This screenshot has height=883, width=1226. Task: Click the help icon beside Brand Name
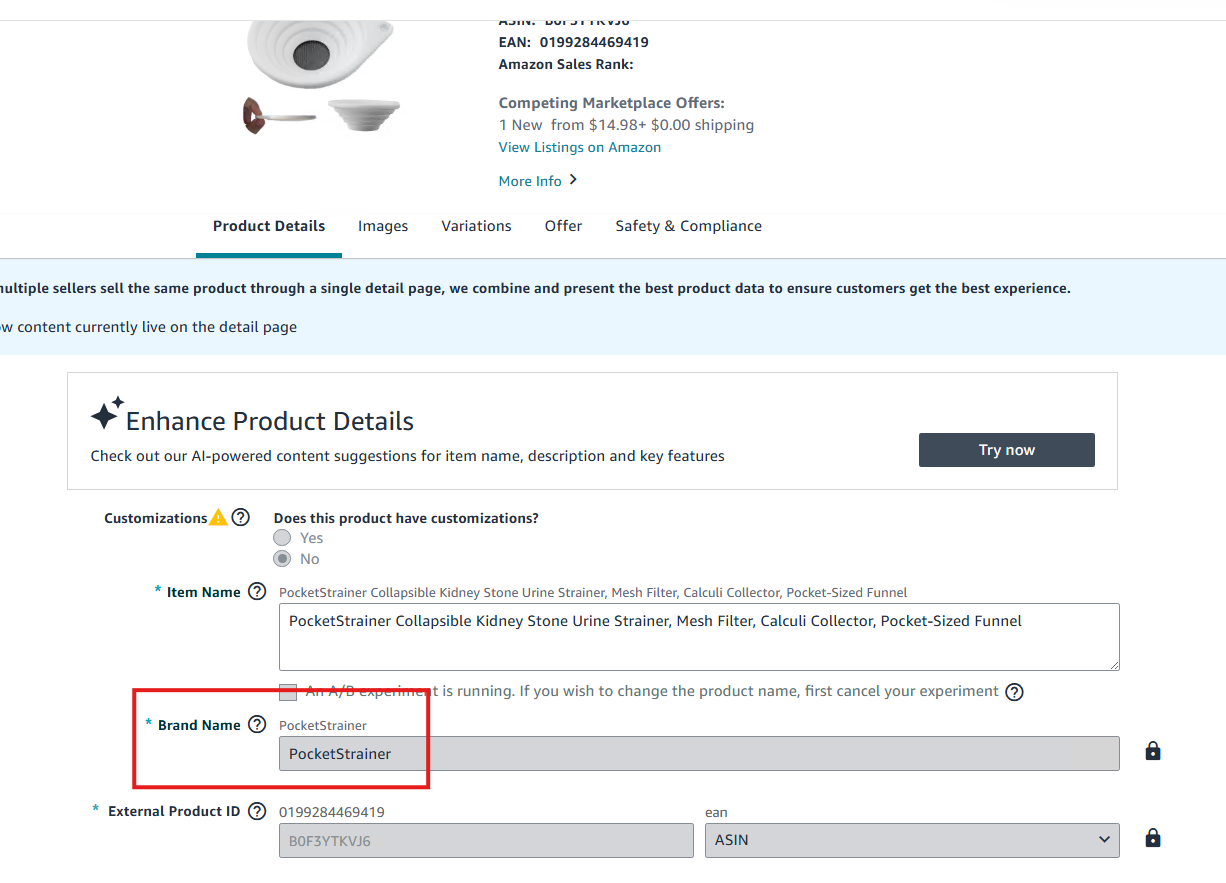(257, 725)
